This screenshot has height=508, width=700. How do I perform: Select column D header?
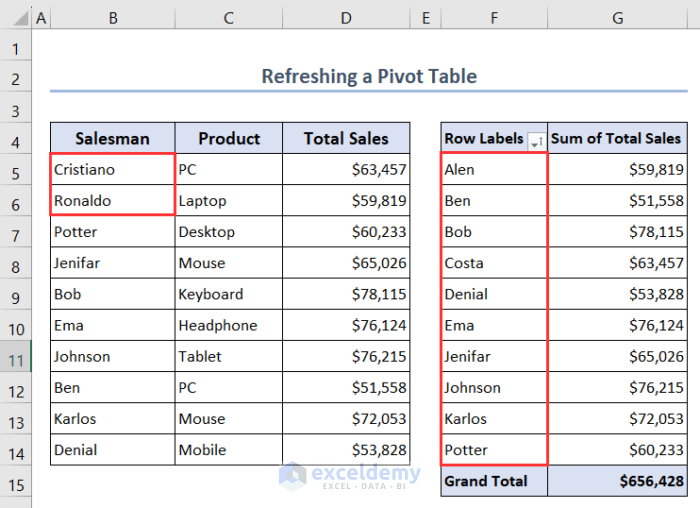point(346,18)
